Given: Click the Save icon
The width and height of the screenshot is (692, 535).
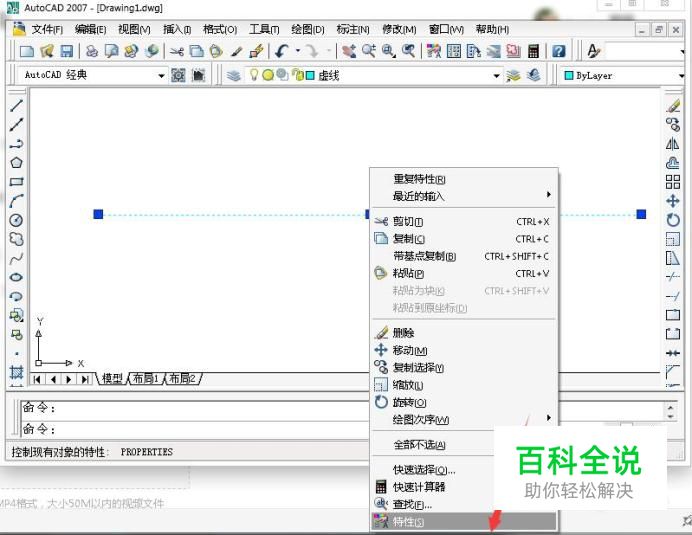Looking at the screenshot, I should (66, 51).
